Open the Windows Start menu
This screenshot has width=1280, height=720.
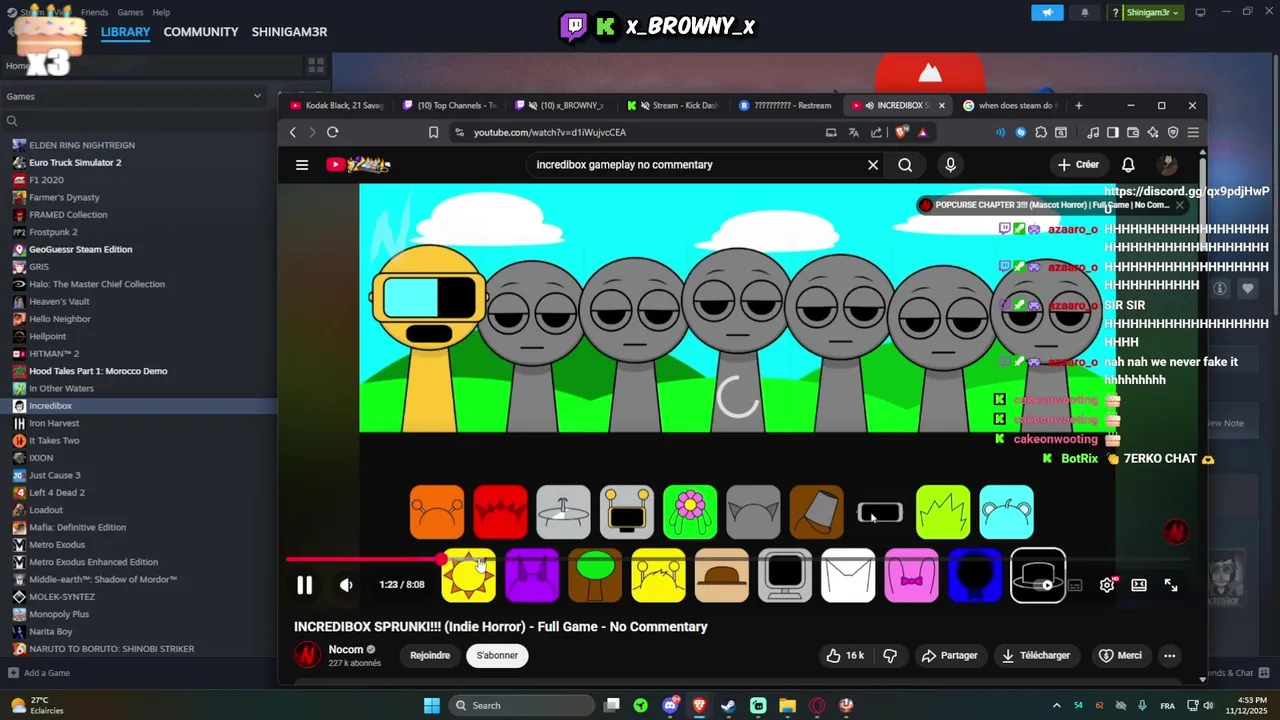click(431, 705)
